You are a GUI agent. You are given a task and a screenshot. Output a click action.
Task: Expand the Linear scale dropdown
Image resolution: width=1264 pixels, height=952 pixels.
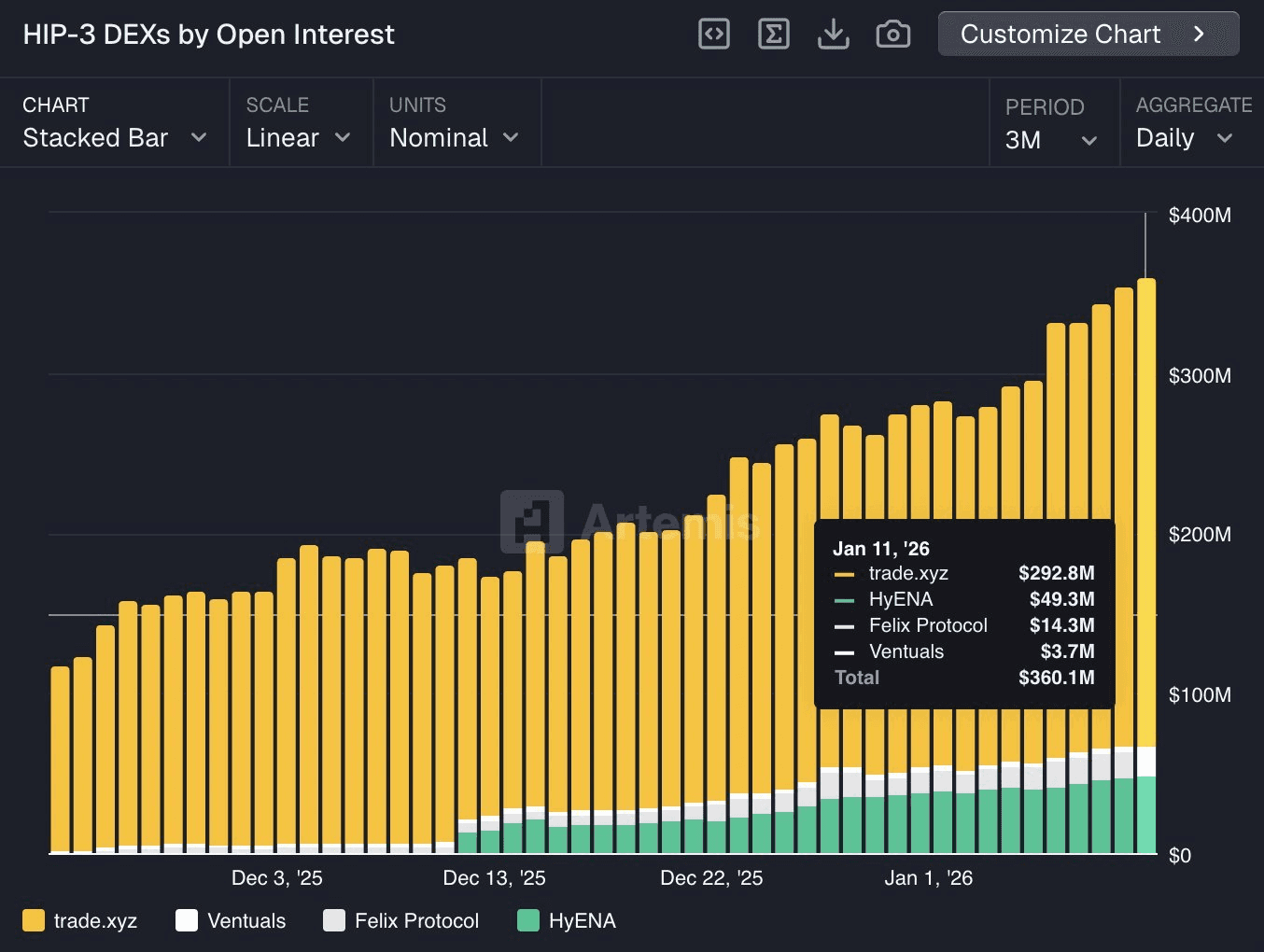297,137
